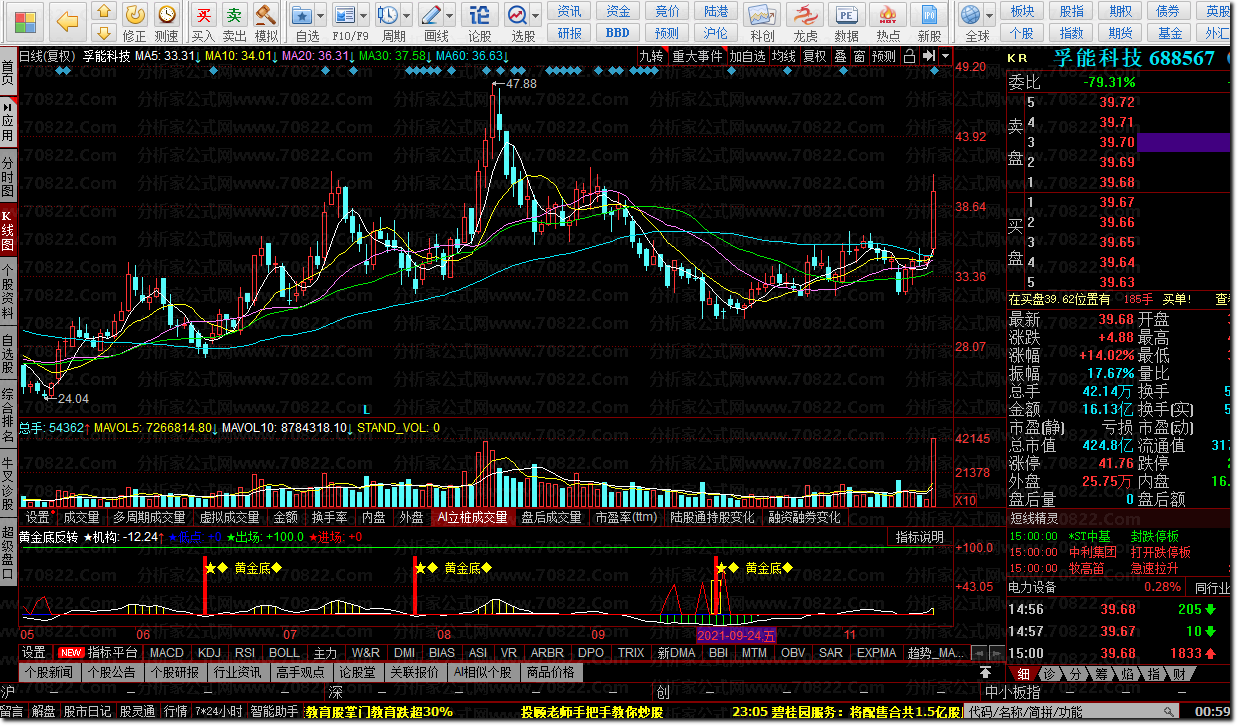Open the 热点 hot topics flame icon
The height and width of the screenshot is (726, 1239).
pos(888,15)
